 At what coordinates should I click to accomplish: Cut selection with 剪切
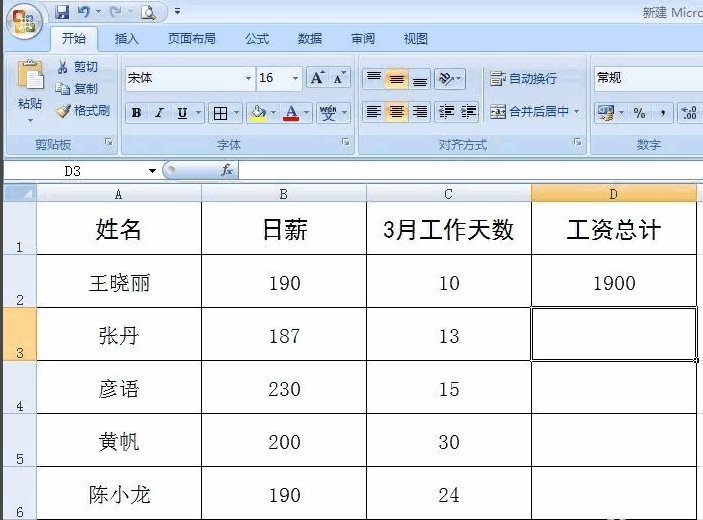77,67
